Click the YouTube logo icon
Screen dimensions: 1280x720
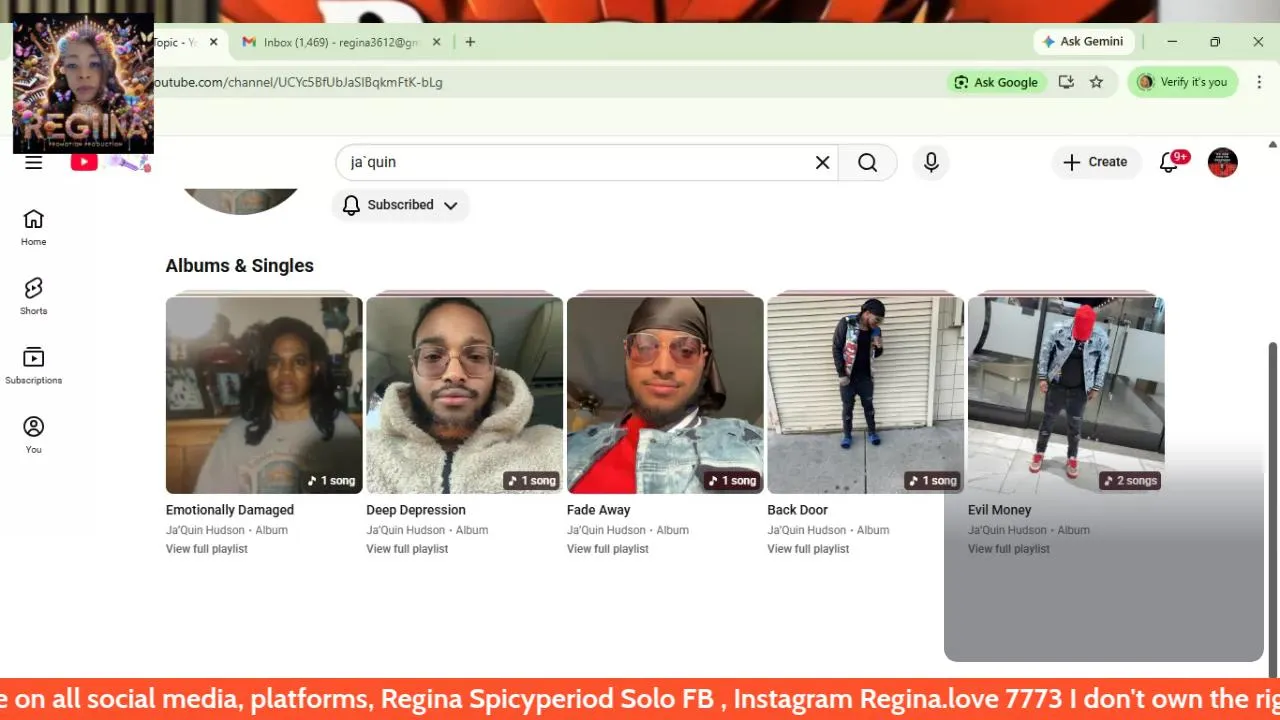(85, 162)
